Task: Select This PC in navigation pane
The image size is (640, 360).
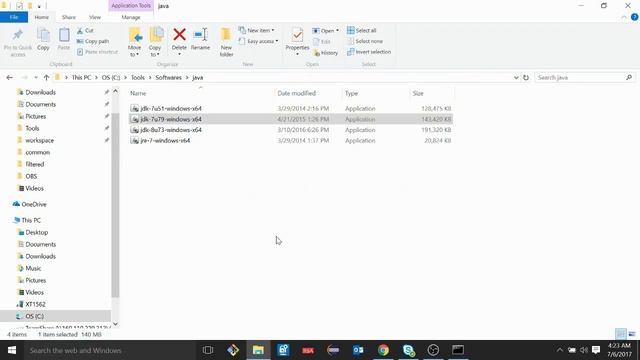Action: pos(31,220)
